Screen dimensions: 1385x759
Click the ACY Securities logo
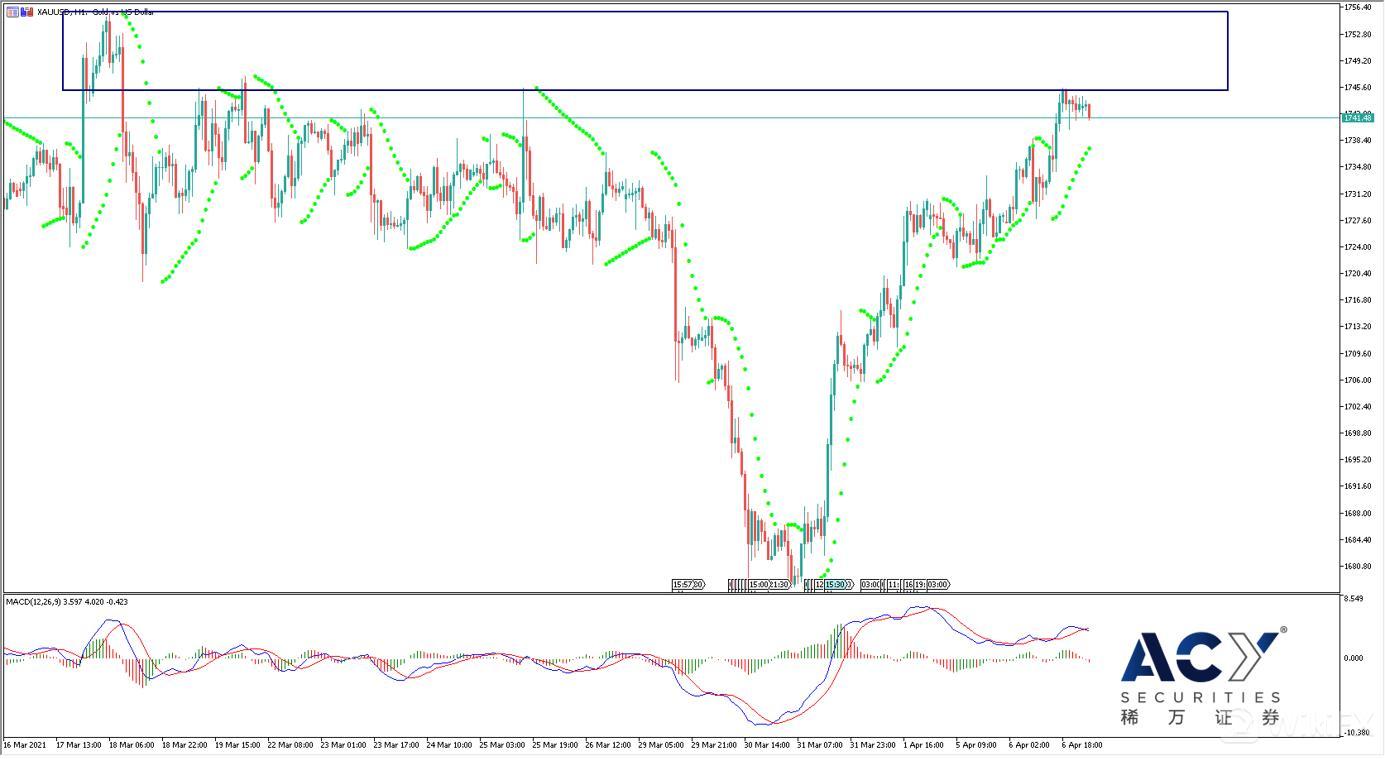pyautogui.click(x=1200, y=676)
